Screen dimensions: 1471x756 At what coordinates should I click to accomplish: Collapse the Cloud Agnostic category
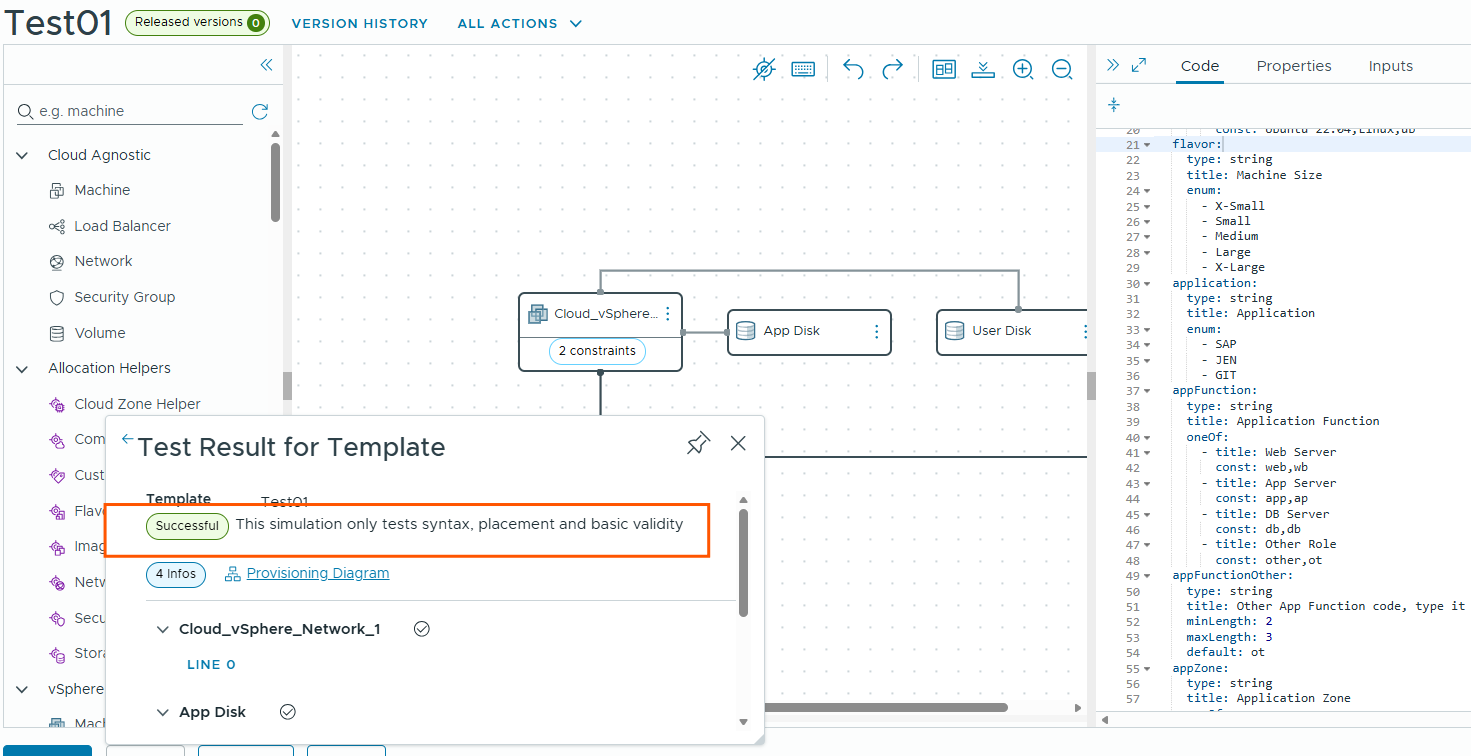(23, 155)
